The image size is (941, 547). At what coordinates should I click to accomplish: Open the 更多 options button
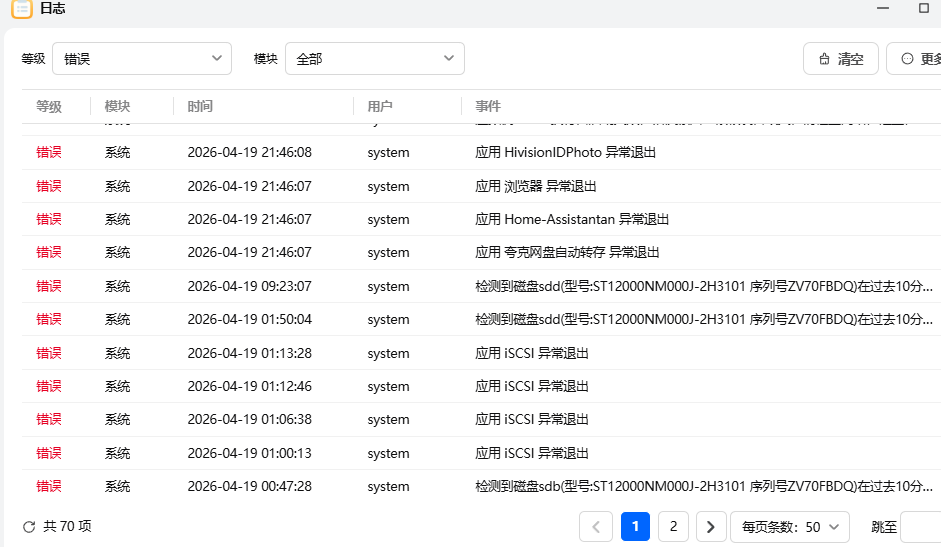pyautogui.click(x=914, y=59)
